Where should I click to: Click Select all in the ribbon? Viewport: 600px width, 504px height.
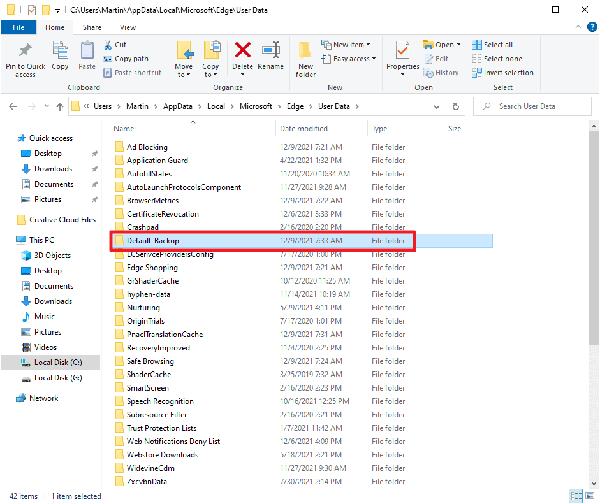click(x=492, y=45)
